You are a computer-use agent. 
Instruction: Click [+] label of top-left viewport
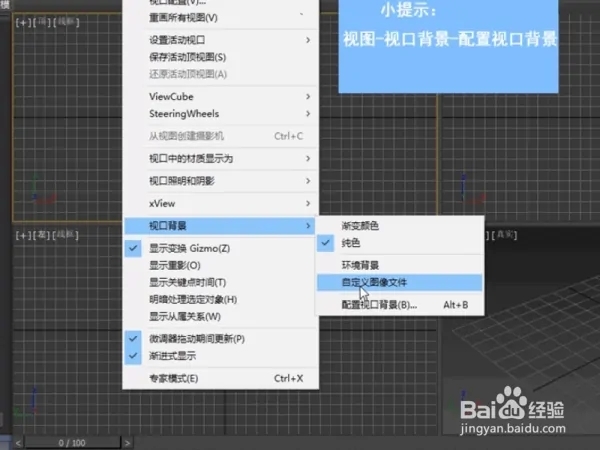[23, 23]
